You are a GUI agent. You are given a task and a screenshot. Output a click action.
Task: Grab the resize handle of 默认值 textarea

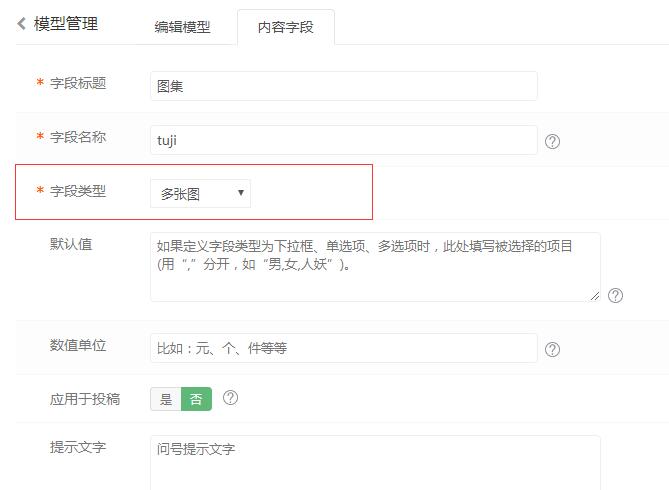point(595,296)
